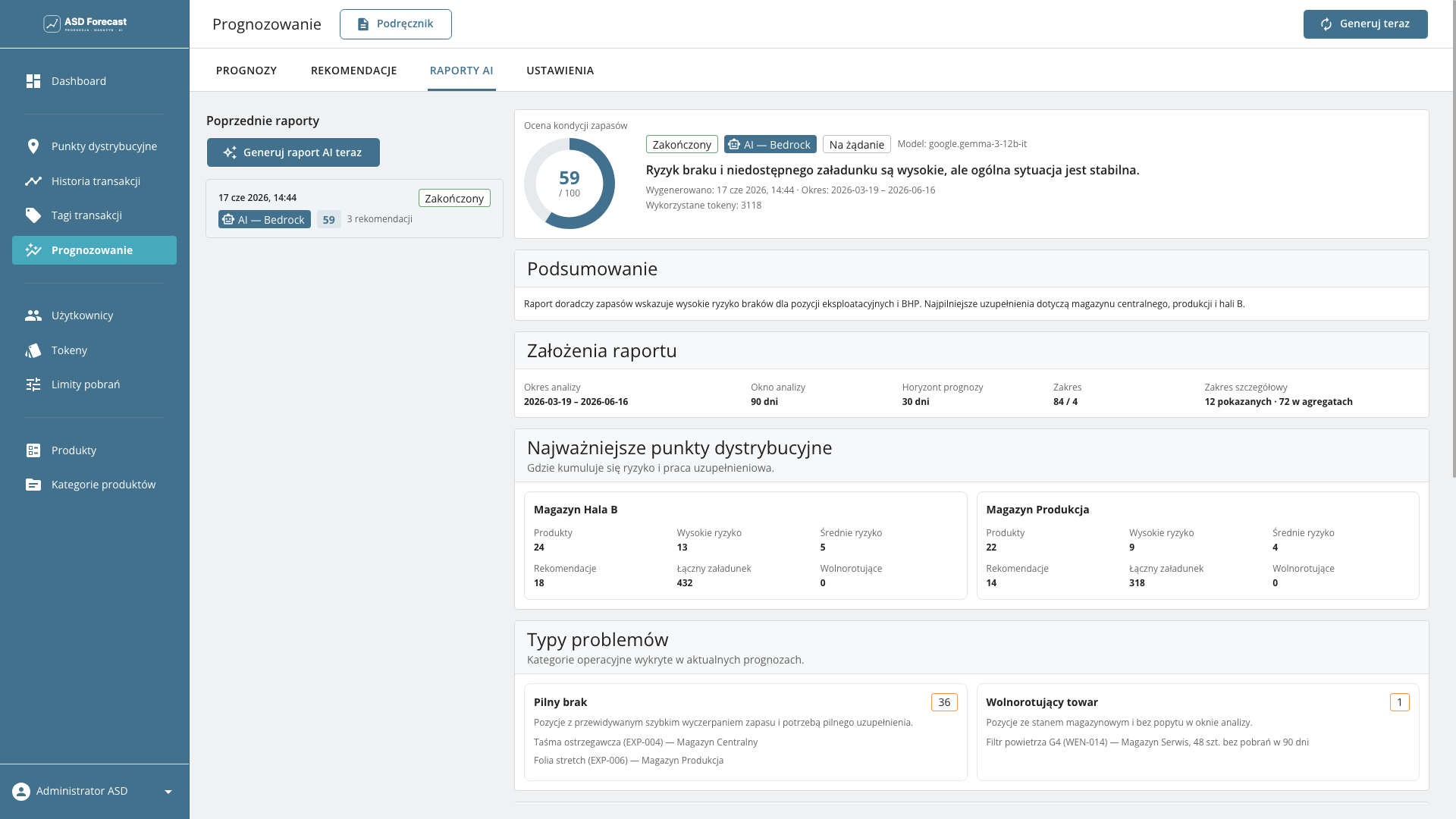Click the Limity pobrań sliders icon

pos(33,384)
